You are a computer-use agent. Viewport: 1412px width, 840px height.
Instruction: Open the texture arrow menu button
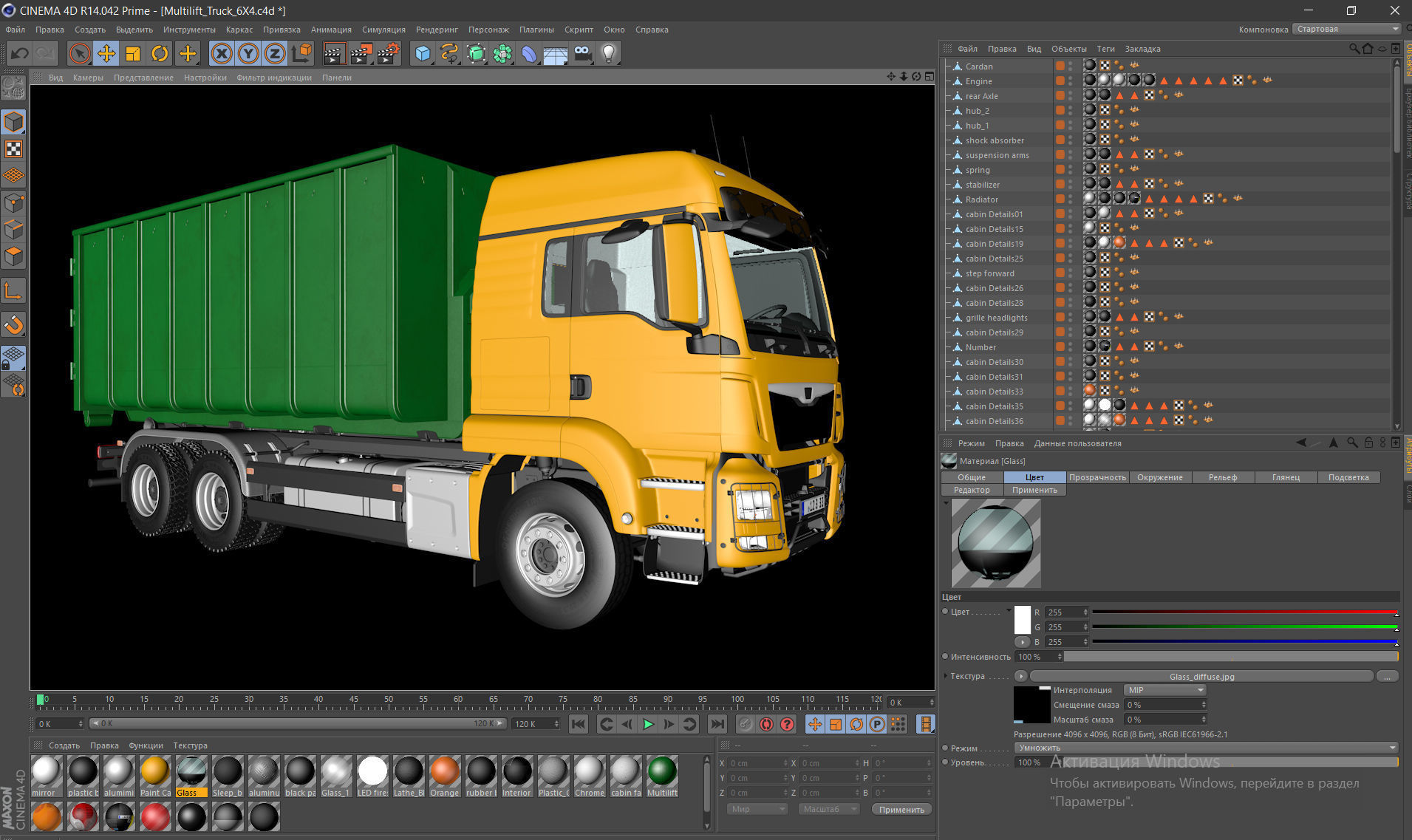click(x=1021, y=676)
